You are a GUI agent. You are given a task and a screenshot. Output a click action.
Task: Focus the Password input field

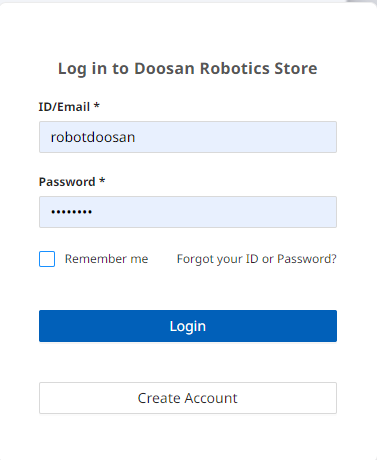tap(188, 212)
